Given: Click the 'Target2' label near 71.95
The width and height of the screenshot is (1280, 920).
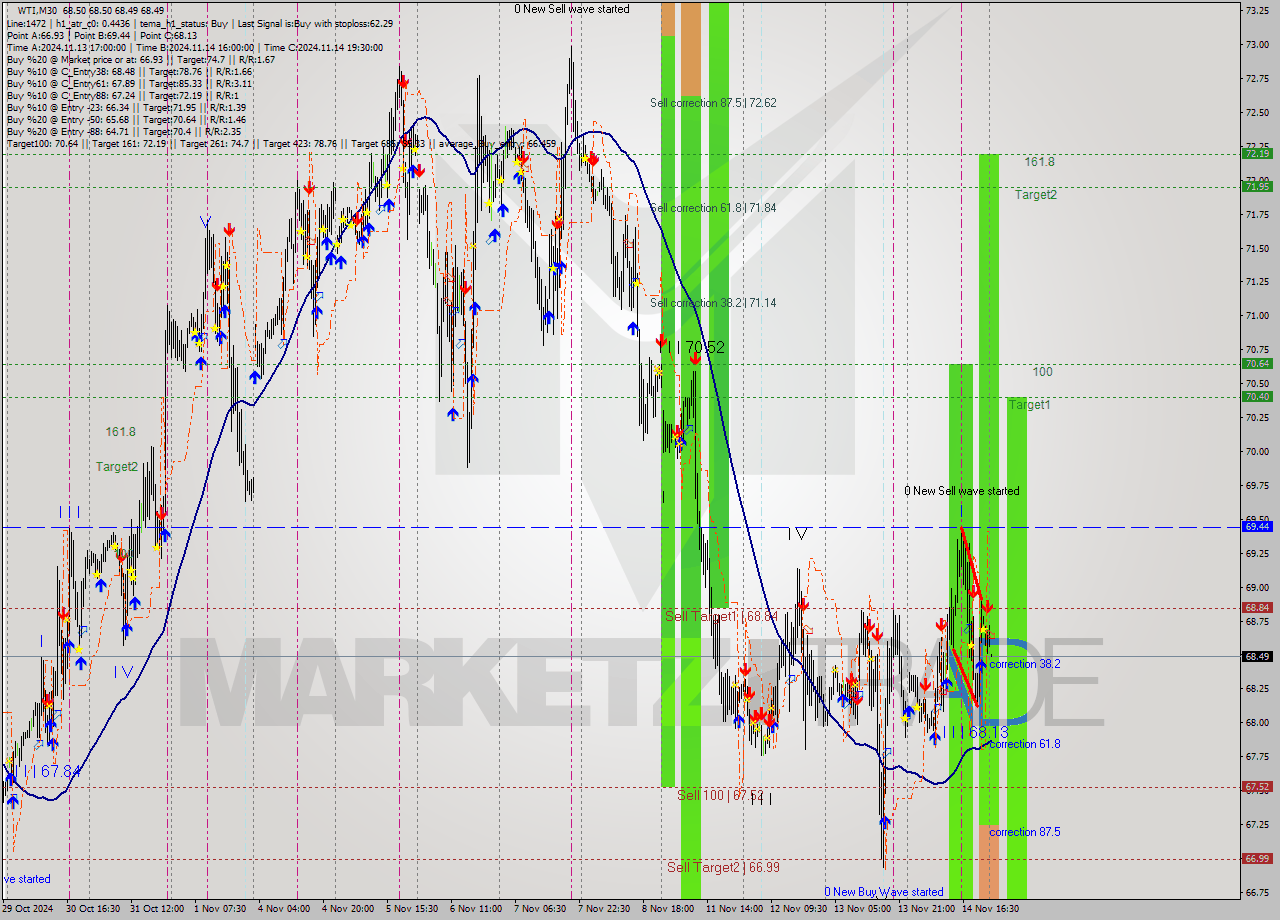Looking at the screenshot, I should tap(1036, 195).
